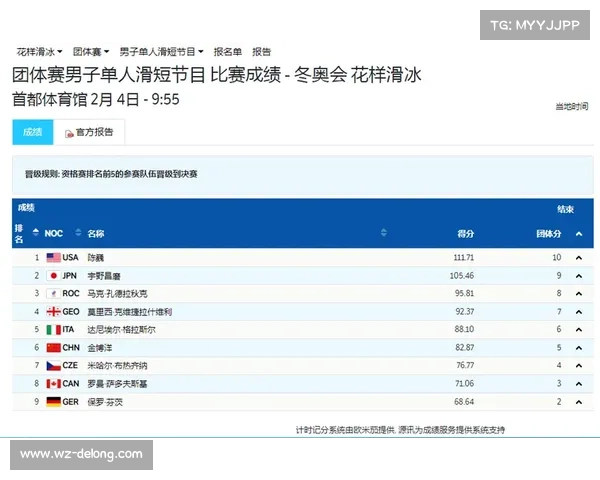The image size is (600, 480).
Task: Expand details for GER row
Action: [579, 402]
